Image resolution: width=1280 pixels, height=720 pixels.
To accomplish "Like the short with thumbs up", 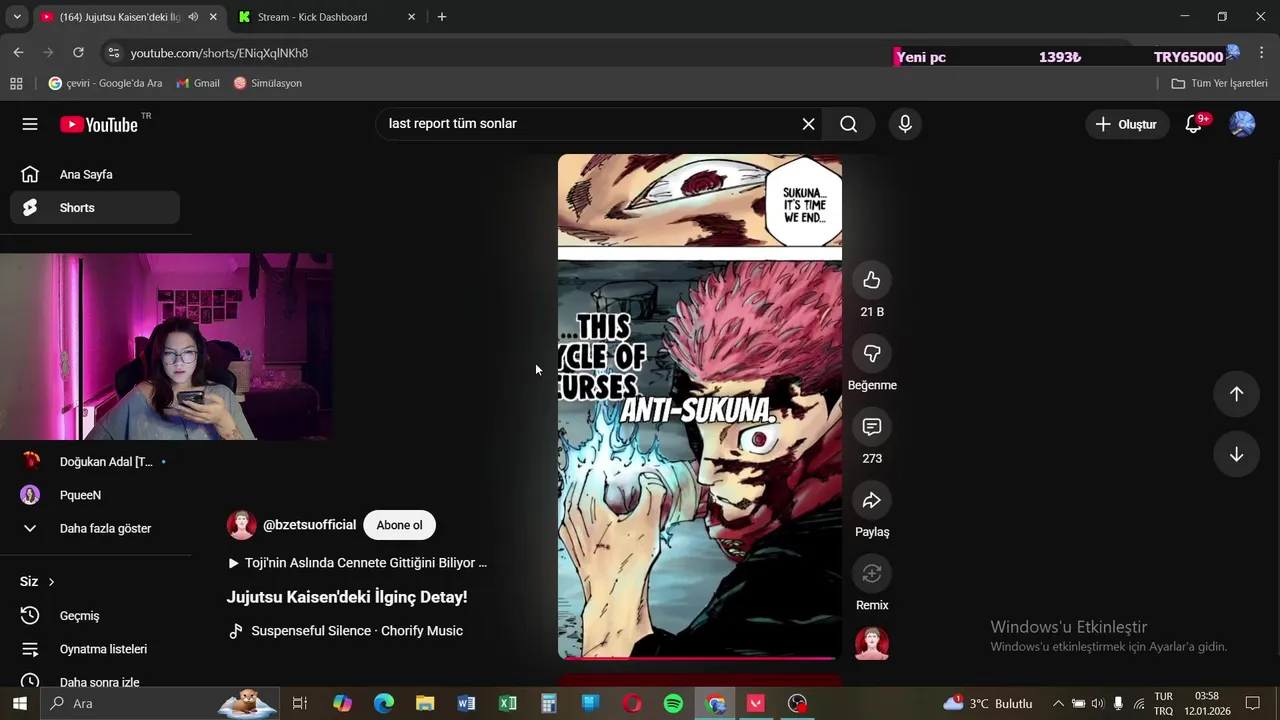I will 872,280.
